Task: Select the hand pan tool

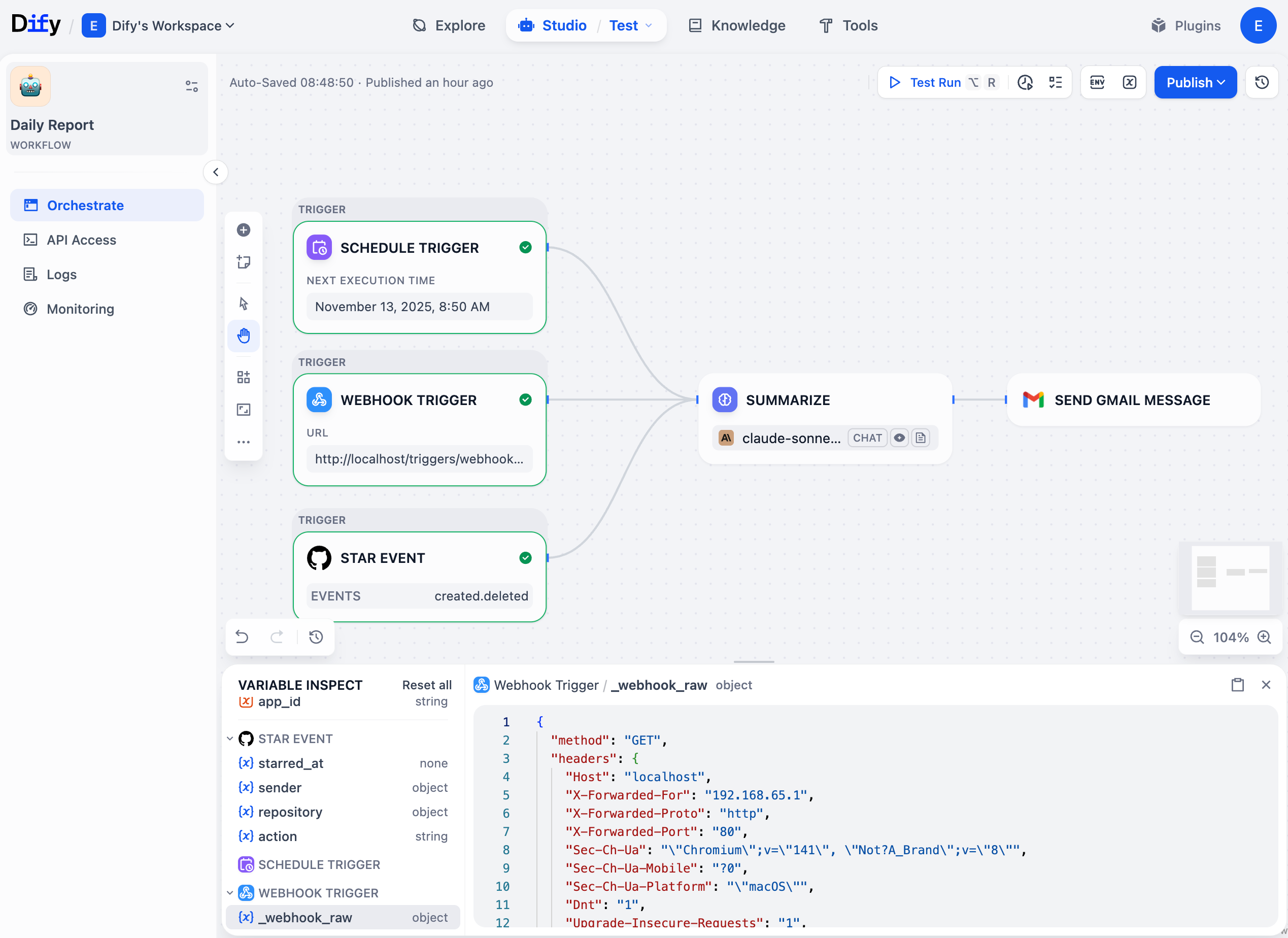Action: pos(244,336)
